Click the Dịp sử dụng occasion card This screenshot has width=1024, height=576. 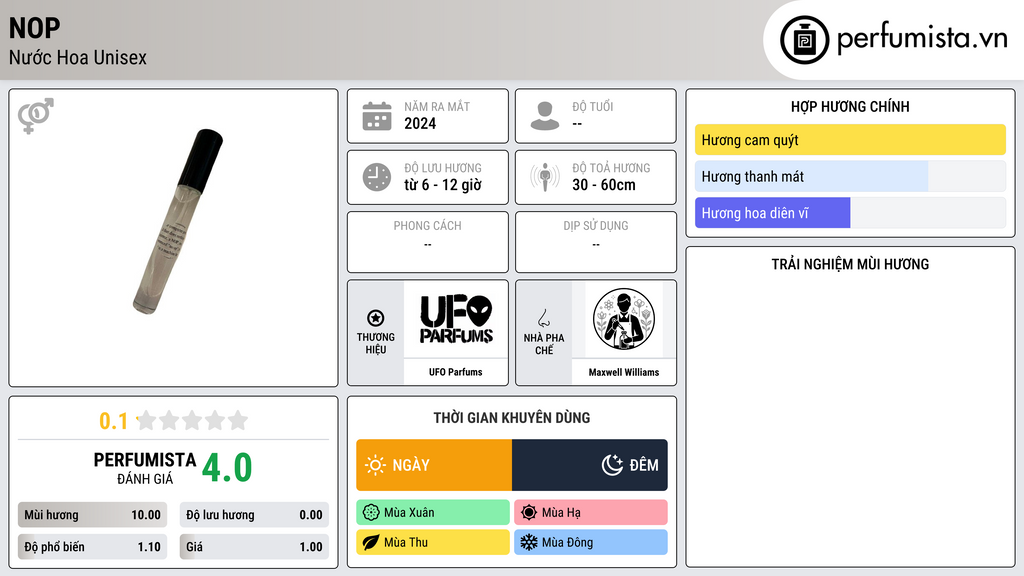coord(596,242)
